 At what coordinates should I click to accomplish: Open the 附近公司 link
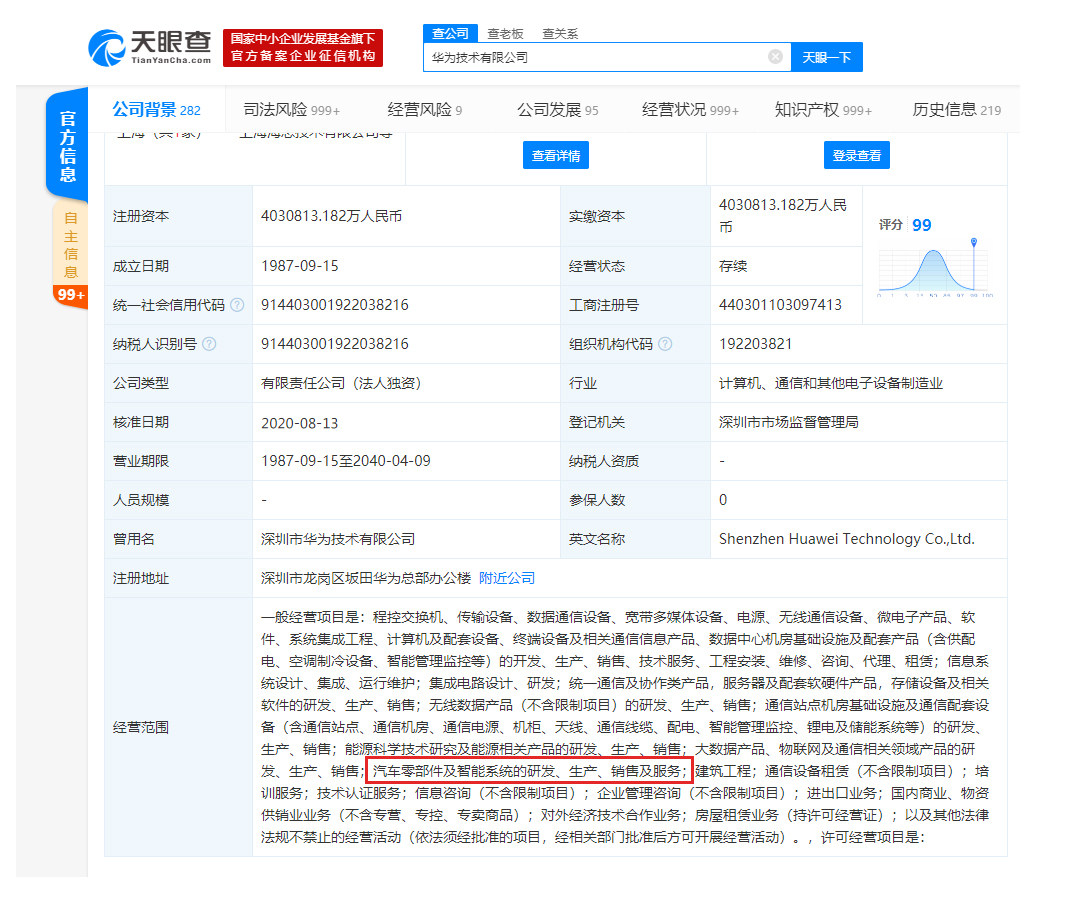pyautogui.click(x=507, y=578)
